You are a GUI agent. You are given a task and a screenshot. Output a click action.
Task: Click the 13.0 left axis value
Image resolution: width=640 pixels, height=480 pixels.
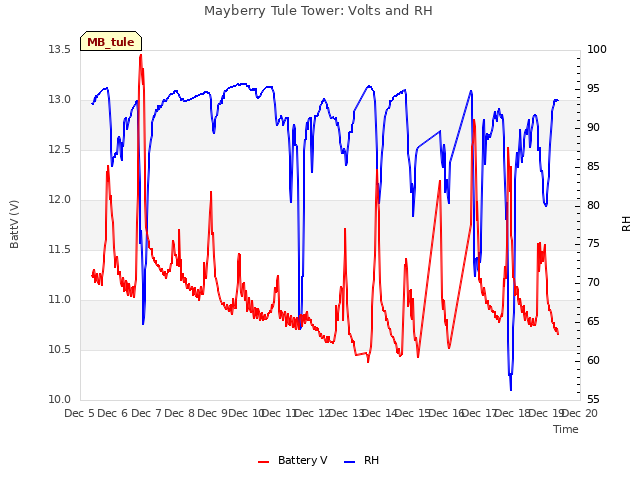click(59, 100)
